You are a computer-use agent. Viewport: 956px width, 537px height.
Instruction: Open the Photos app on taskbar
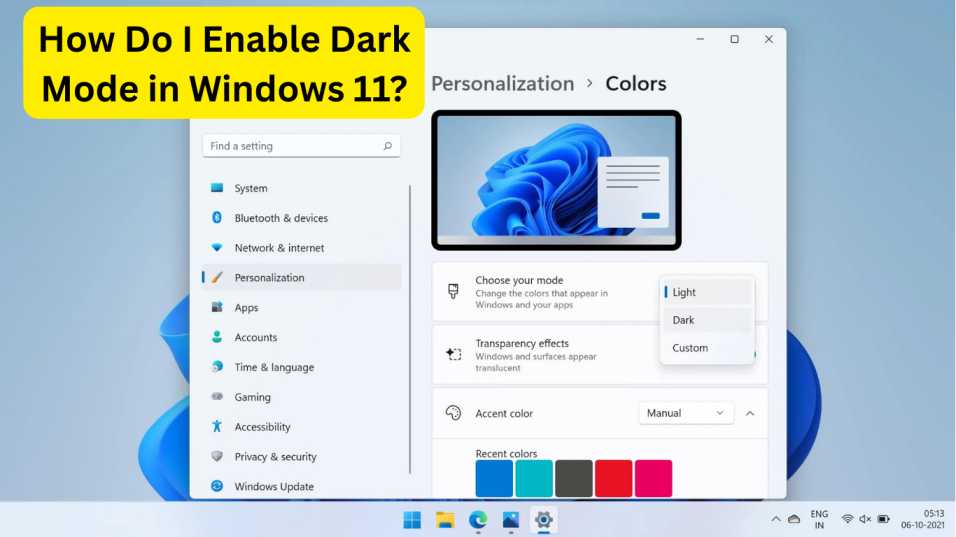point(511,520)
